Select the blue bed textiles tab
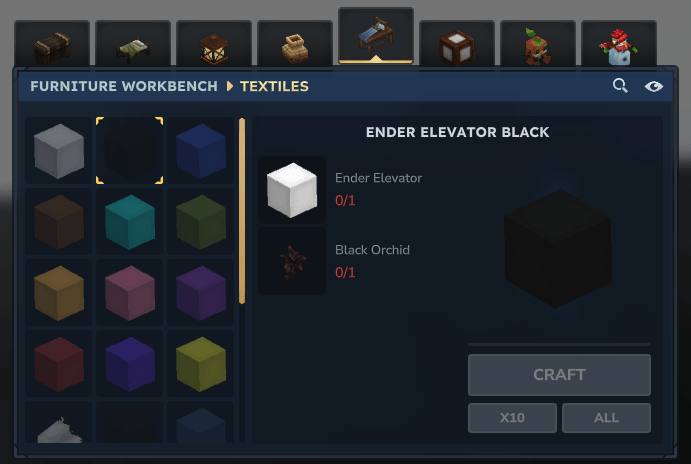The image size is (691, 464). pos(376,36)
